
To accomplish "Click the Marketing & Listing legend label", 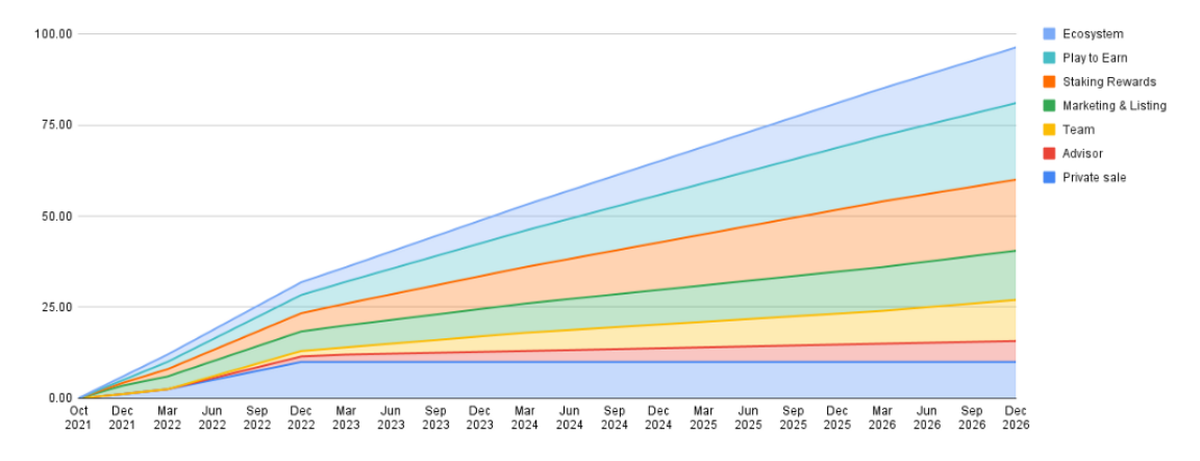I will (x=1114, y=106).
